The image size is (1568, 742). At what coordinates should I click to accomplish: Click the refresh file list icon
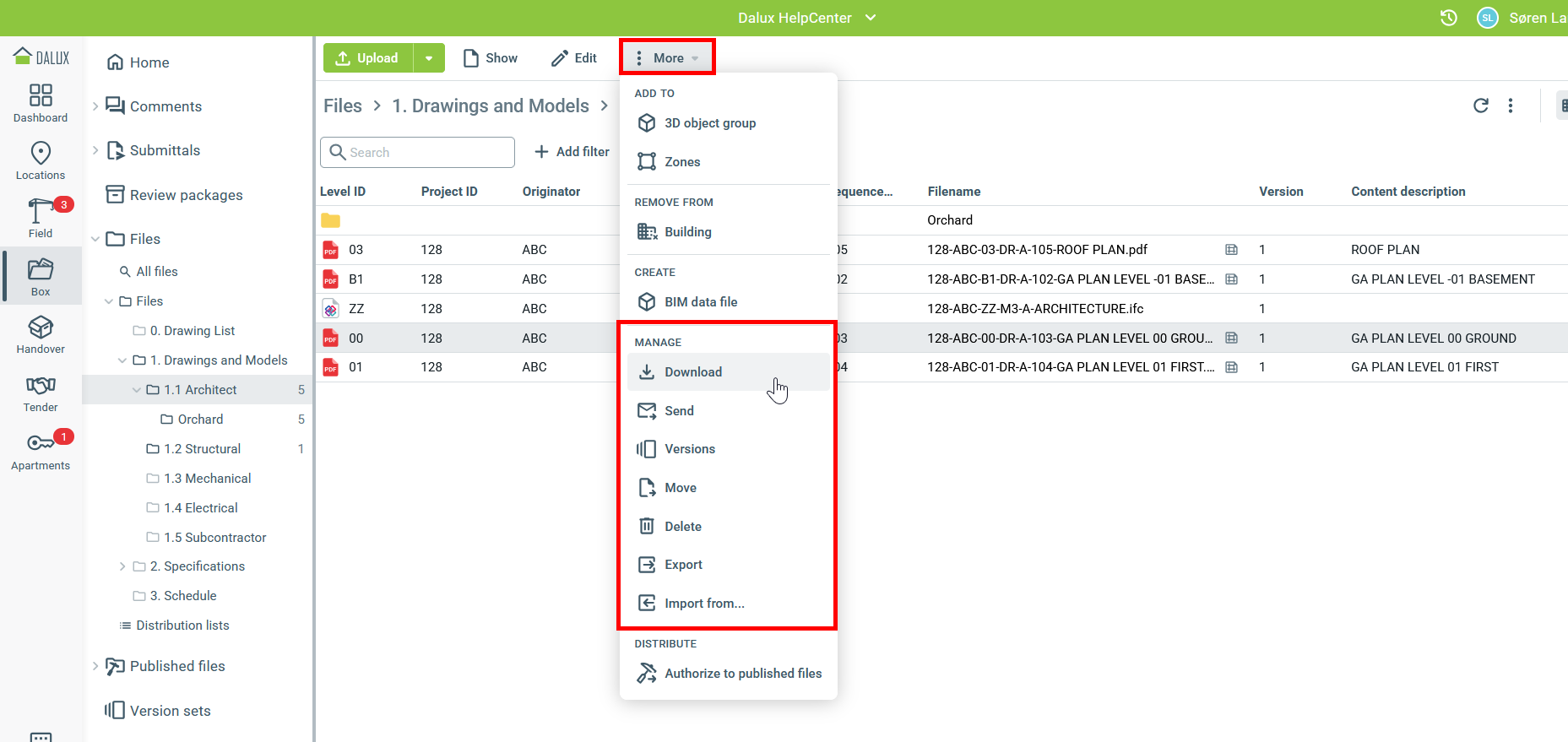[x=1480, y=106]
